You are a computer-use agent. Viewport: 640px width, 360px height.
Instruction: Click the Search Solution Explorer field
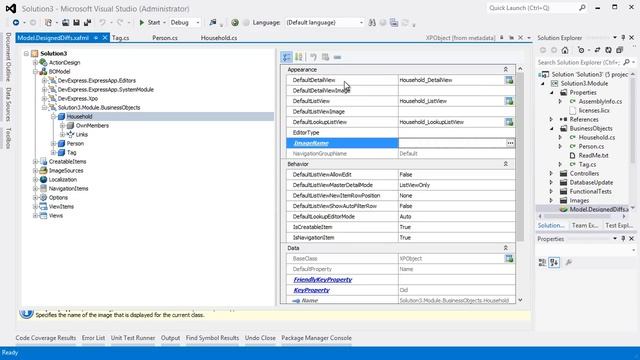click(580, 62)
